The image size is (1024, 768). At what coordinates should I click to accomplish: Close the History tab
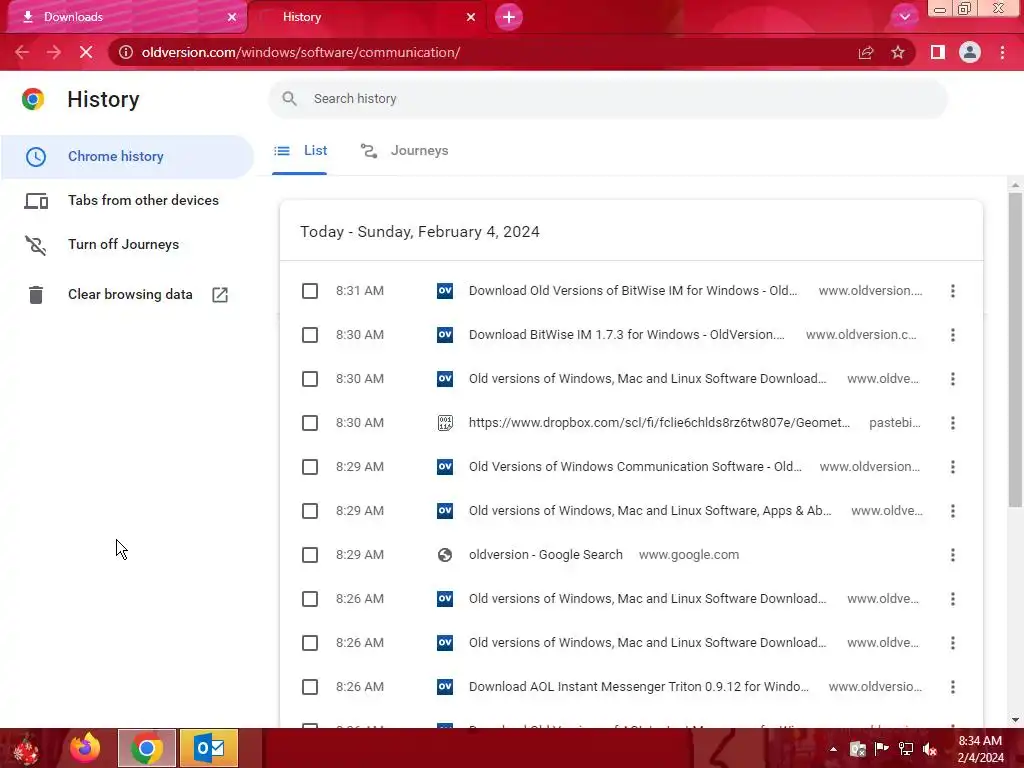471,17
